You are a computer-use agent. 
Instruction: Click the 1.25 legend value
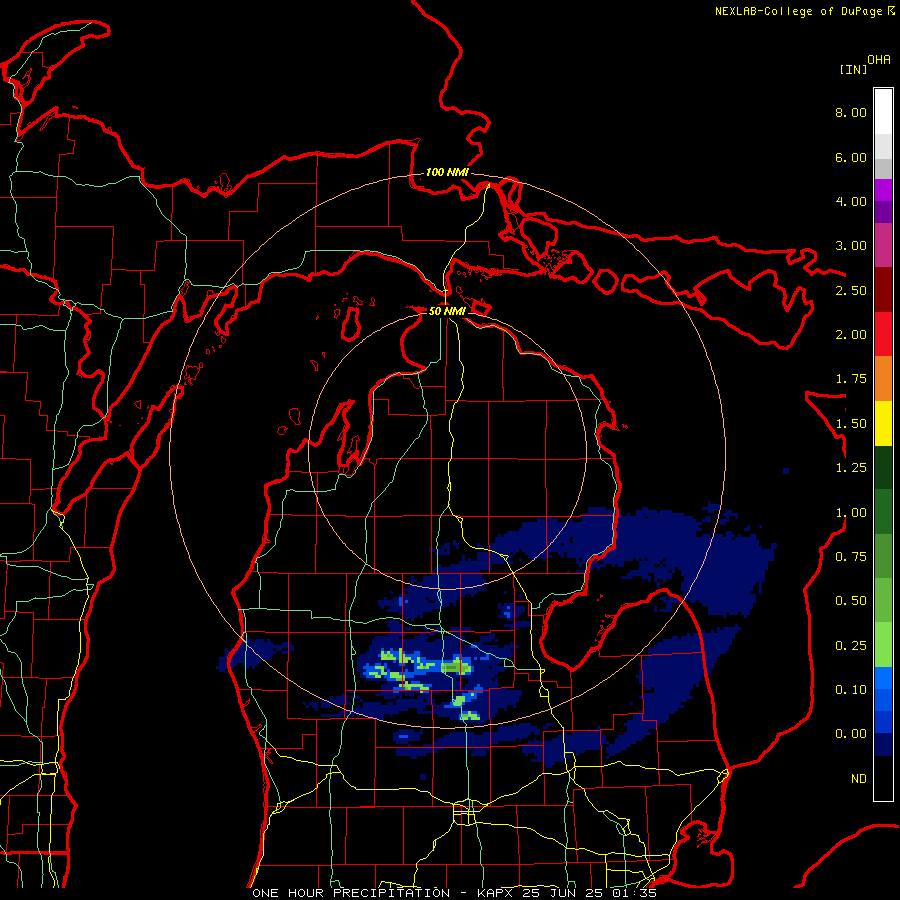coord(851,468)
